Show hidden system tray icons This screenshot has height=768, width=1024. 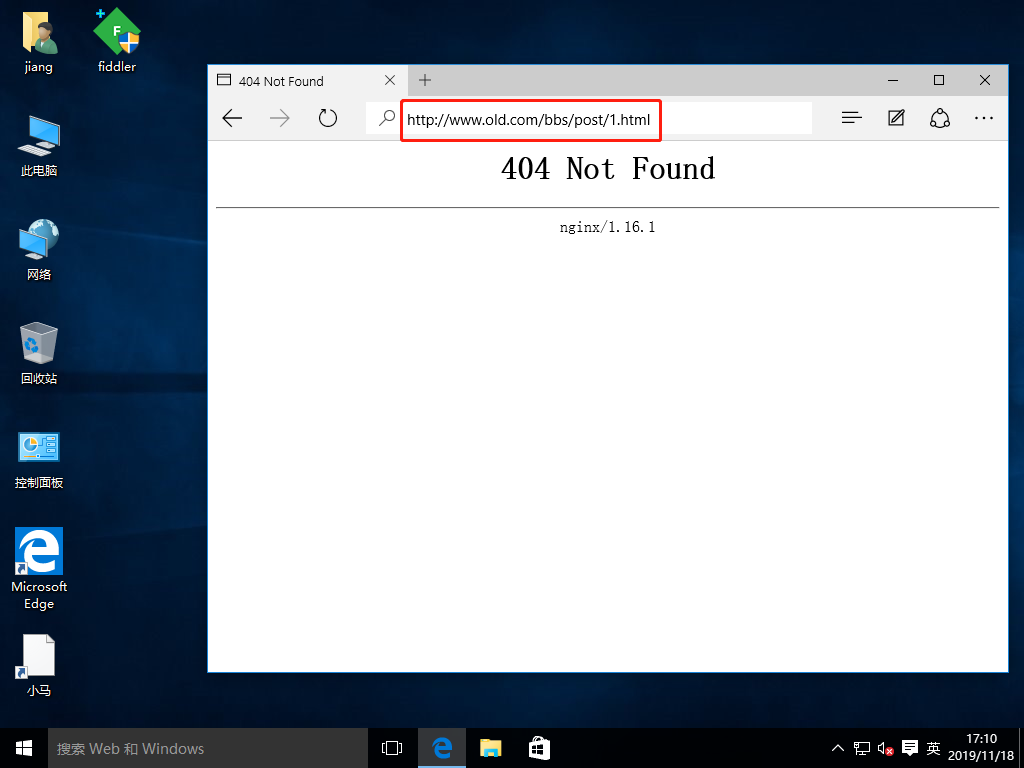point(837,748)
